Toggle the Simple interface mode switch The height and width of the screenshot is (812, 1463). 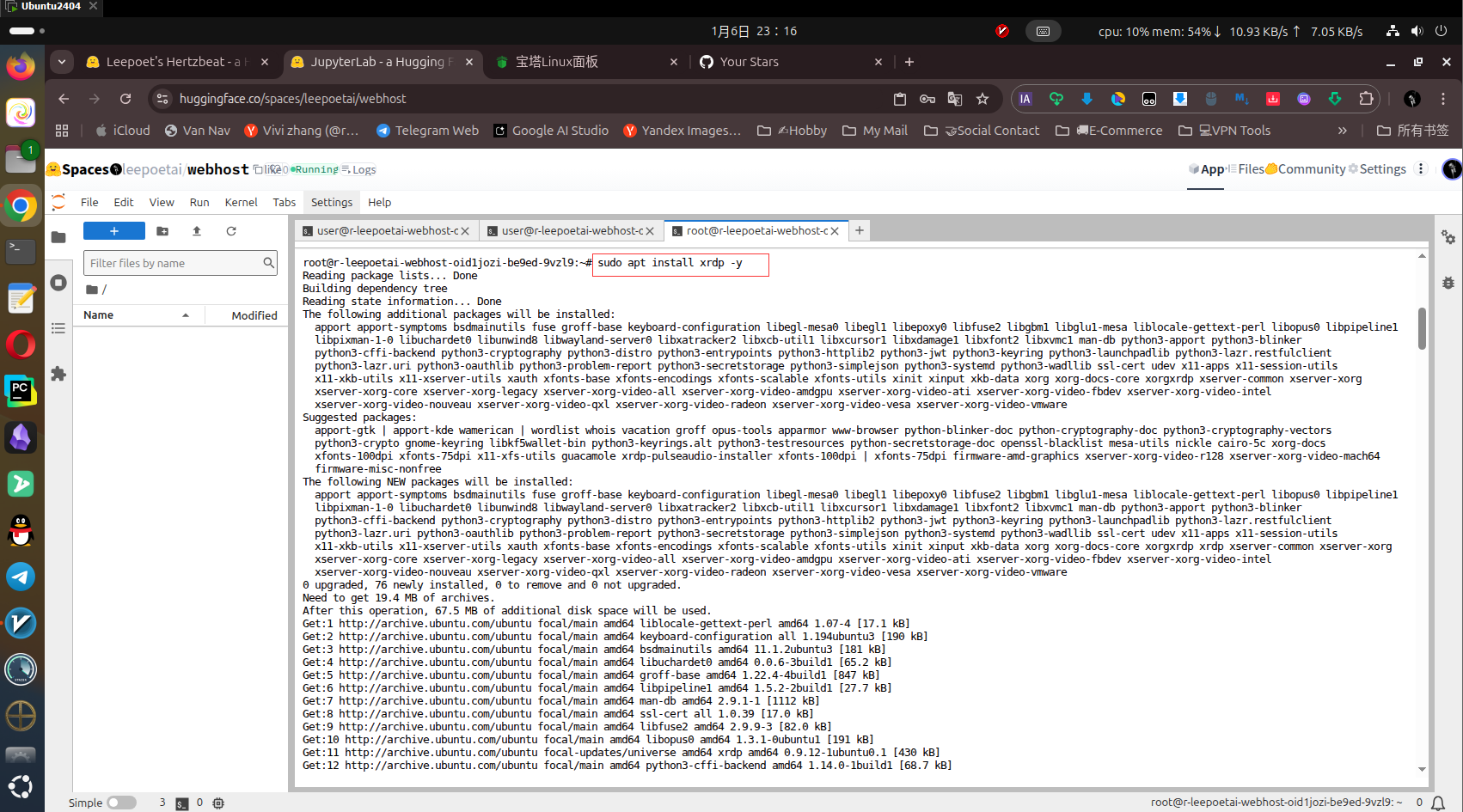[x=121, y=803]
